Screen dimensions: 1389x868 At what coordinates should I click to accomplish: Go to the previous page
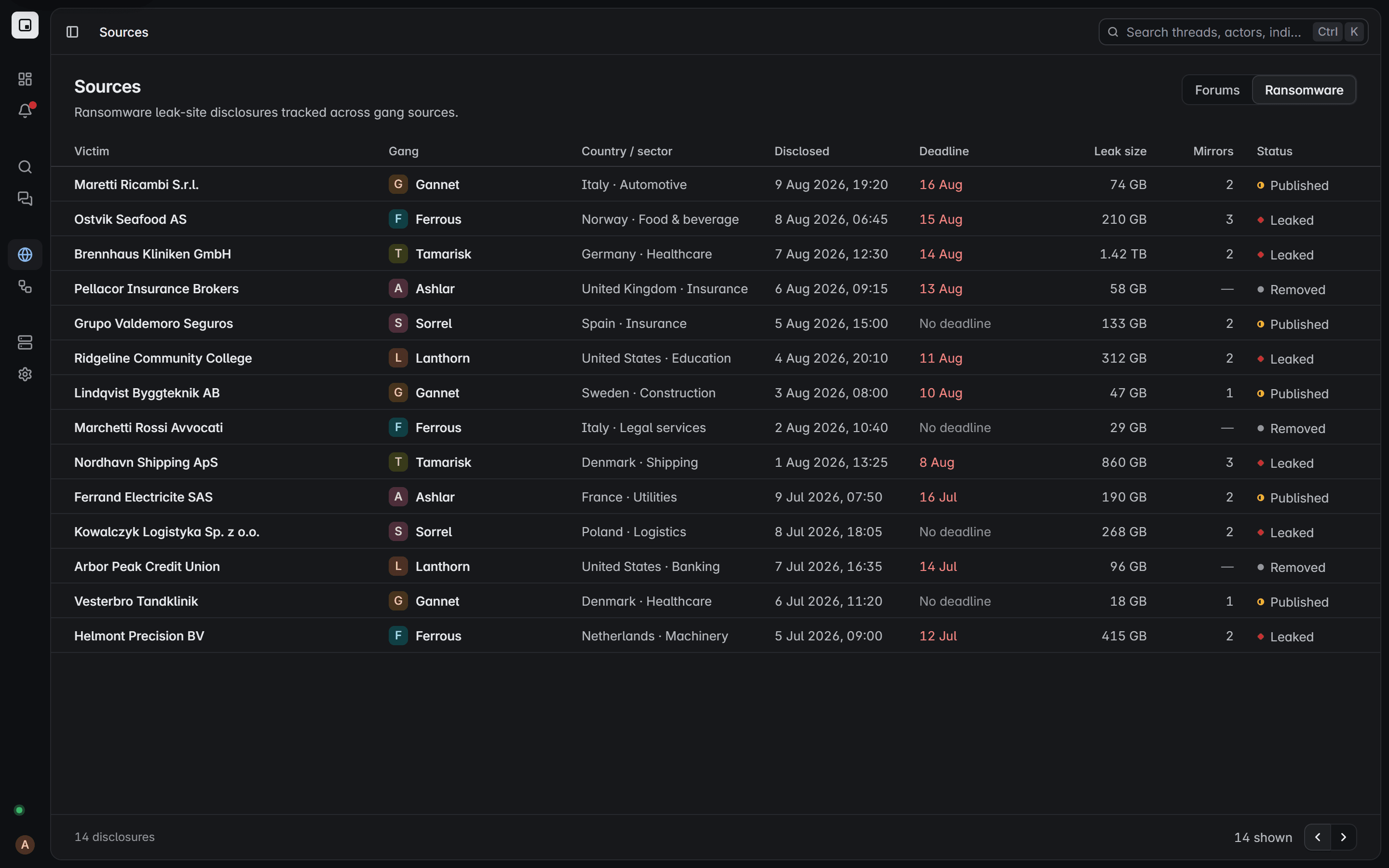[x=1318, y=837]
